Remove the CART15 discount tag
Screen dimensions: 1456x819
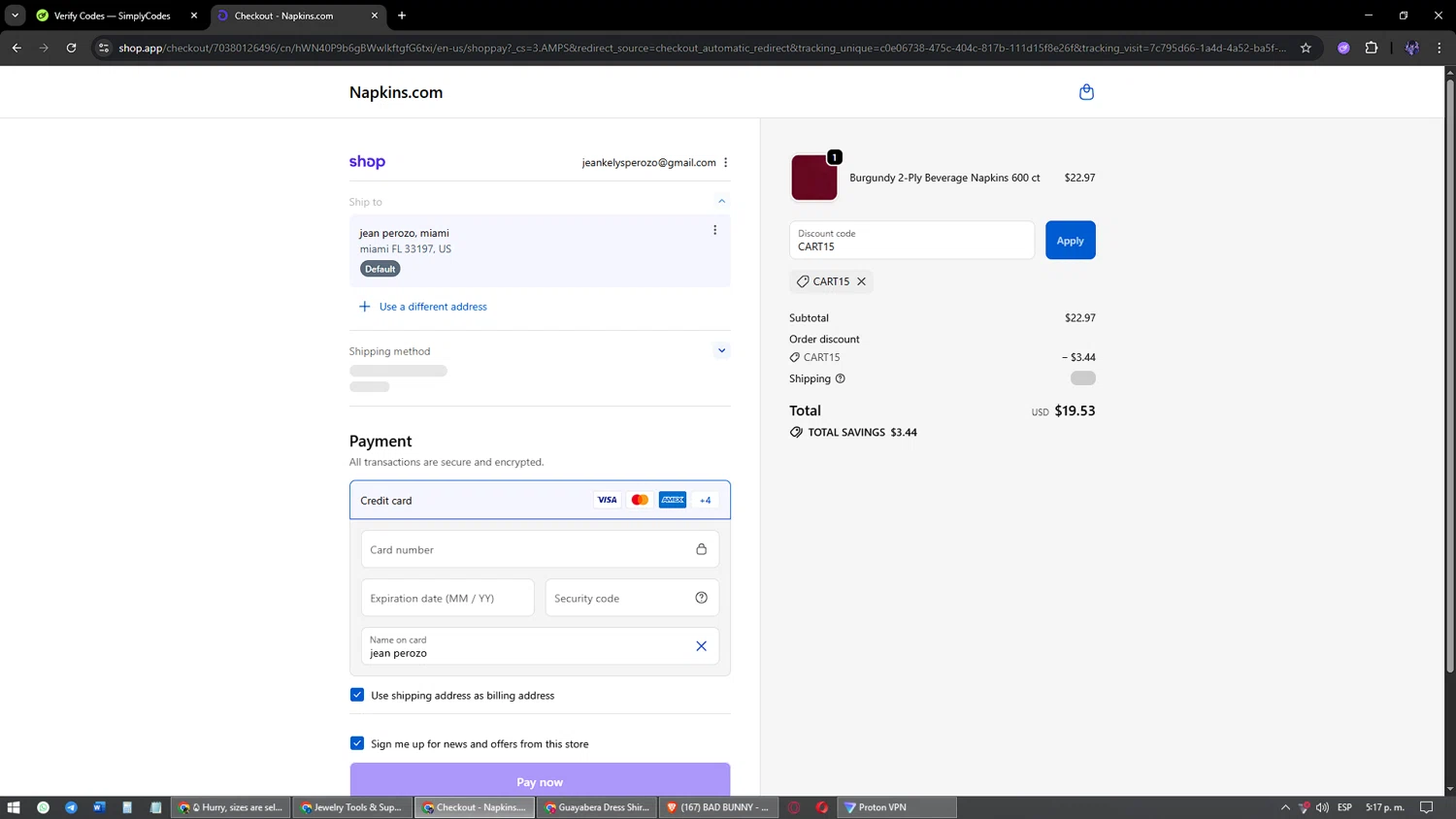[x=861, y=281]
